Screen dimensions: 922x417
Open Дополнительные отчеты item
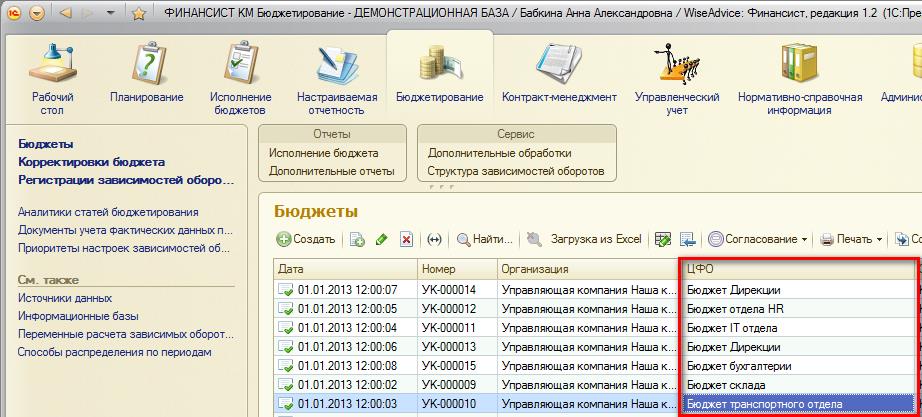tap(331, 172)
